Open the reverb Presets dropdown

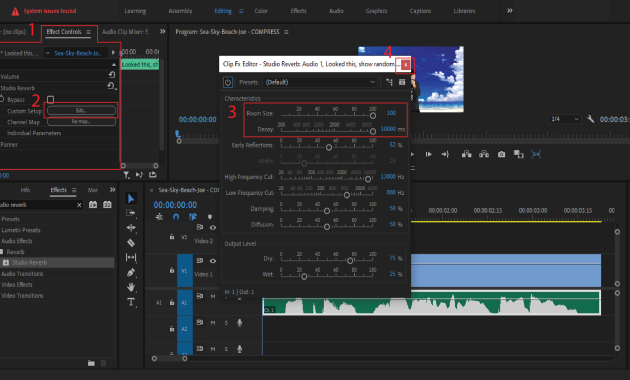pos(320,82)
